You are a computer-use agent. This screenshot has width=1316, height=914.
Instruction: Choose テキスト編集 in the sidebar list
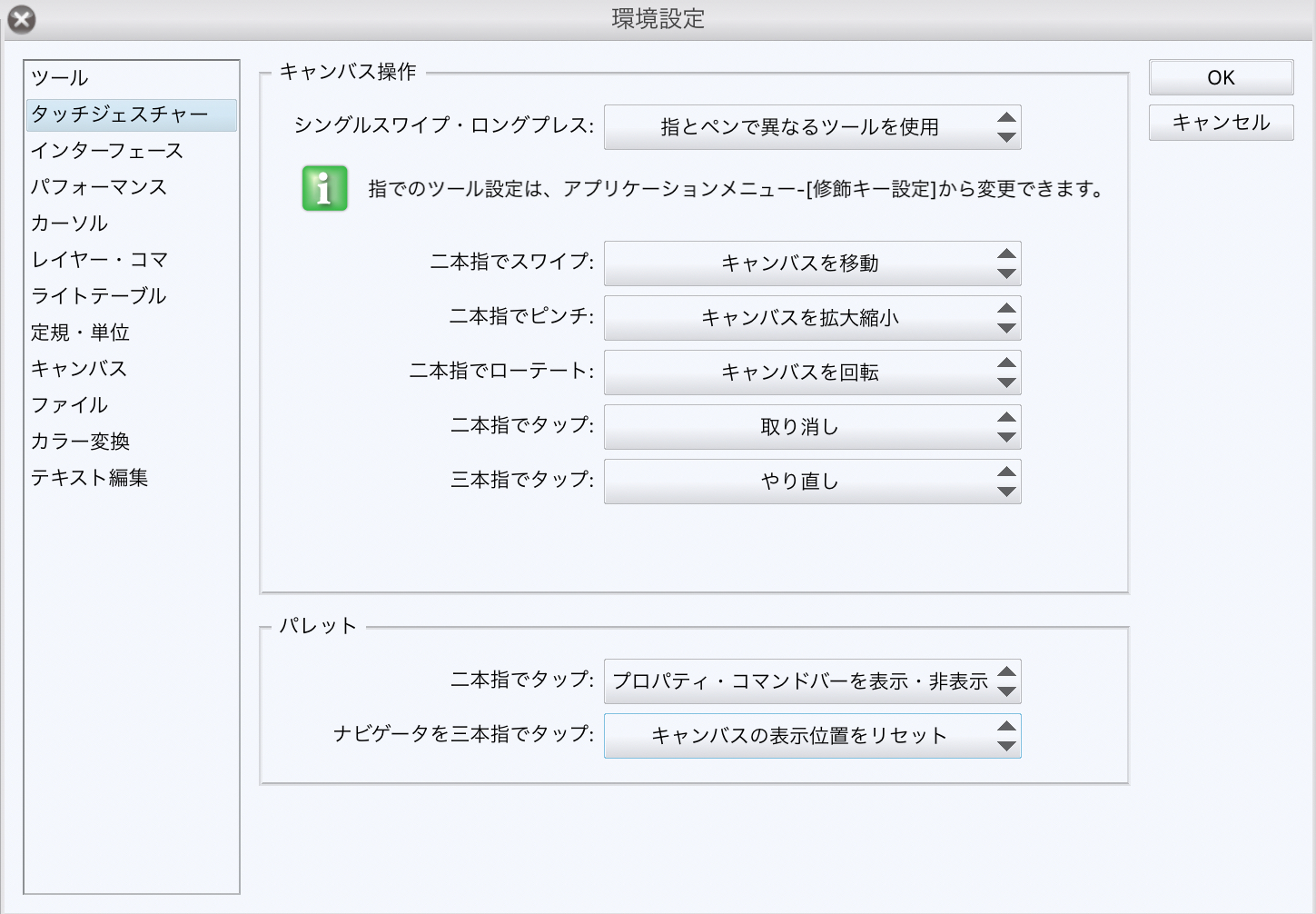[x=90, y=478]
